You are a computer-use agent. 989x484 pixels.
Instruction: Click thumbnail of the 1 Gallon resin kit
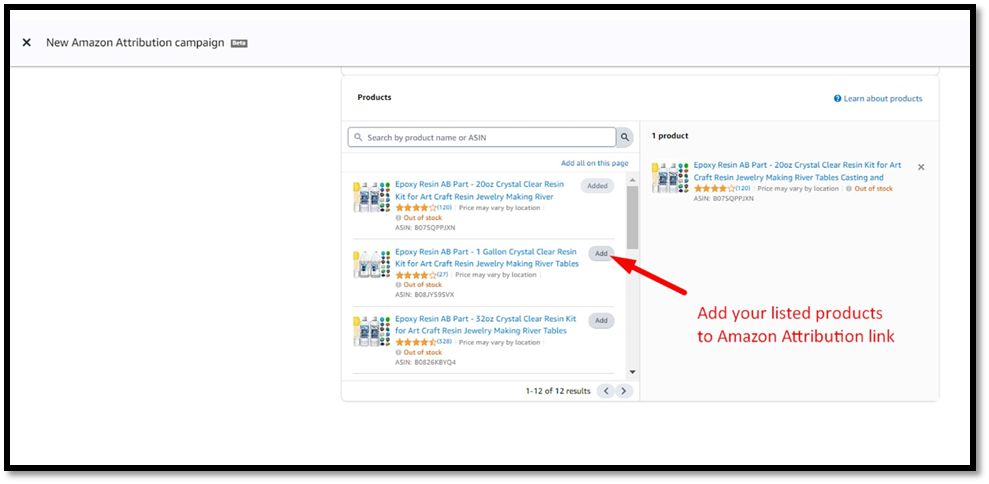point(372,264)
